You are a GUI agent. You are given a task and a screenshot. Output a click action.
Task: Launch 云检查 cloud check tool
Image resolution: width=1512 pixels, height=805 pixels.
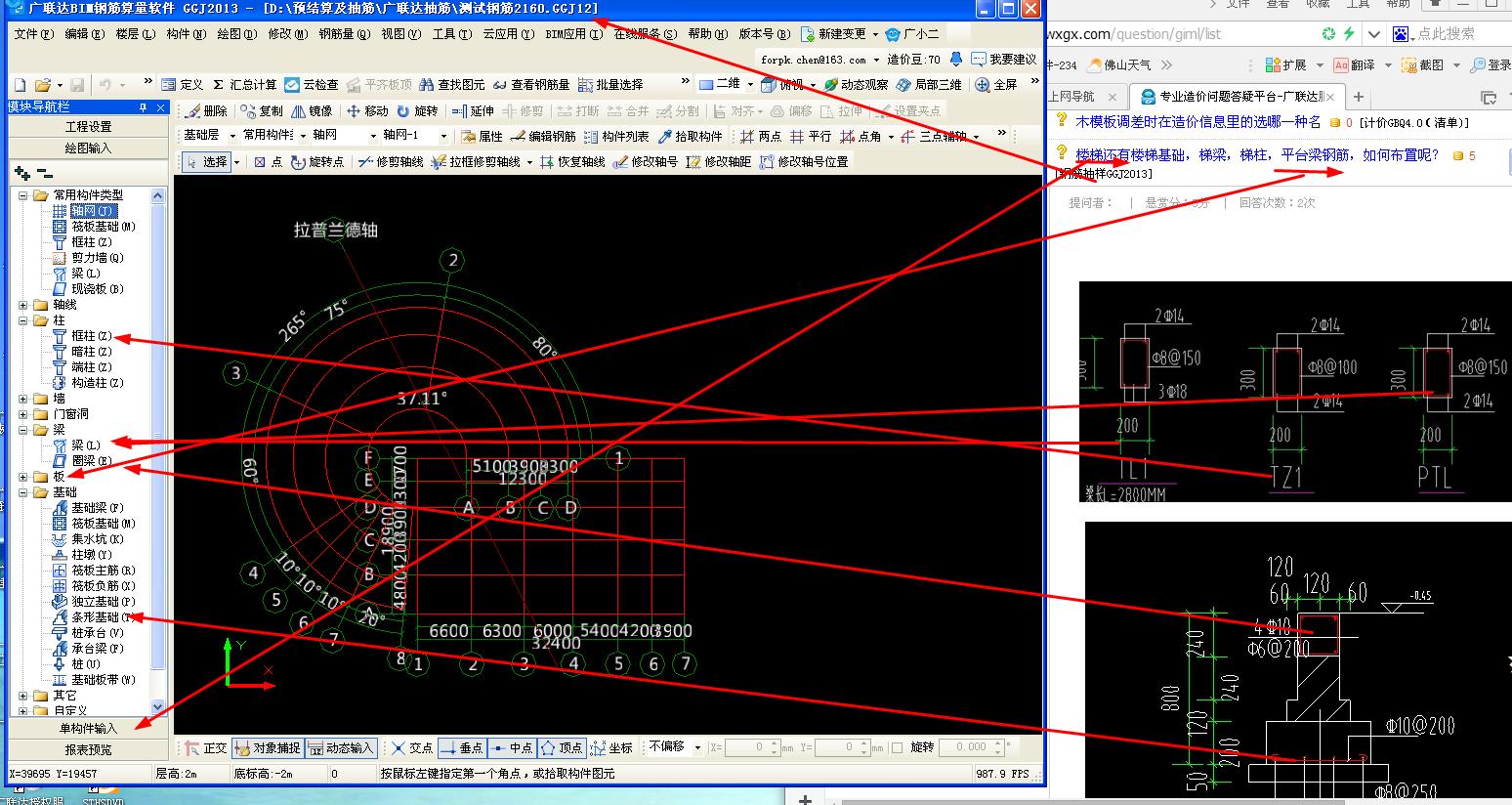point(311,85)
